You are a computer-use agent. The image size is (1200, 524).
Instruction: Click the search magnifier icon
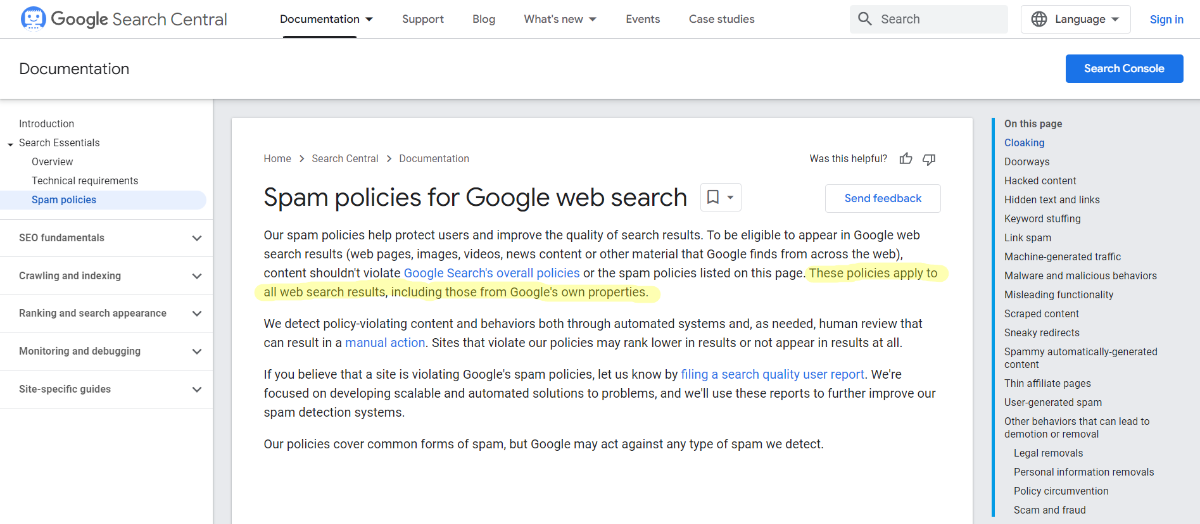[x=865, y=19]
